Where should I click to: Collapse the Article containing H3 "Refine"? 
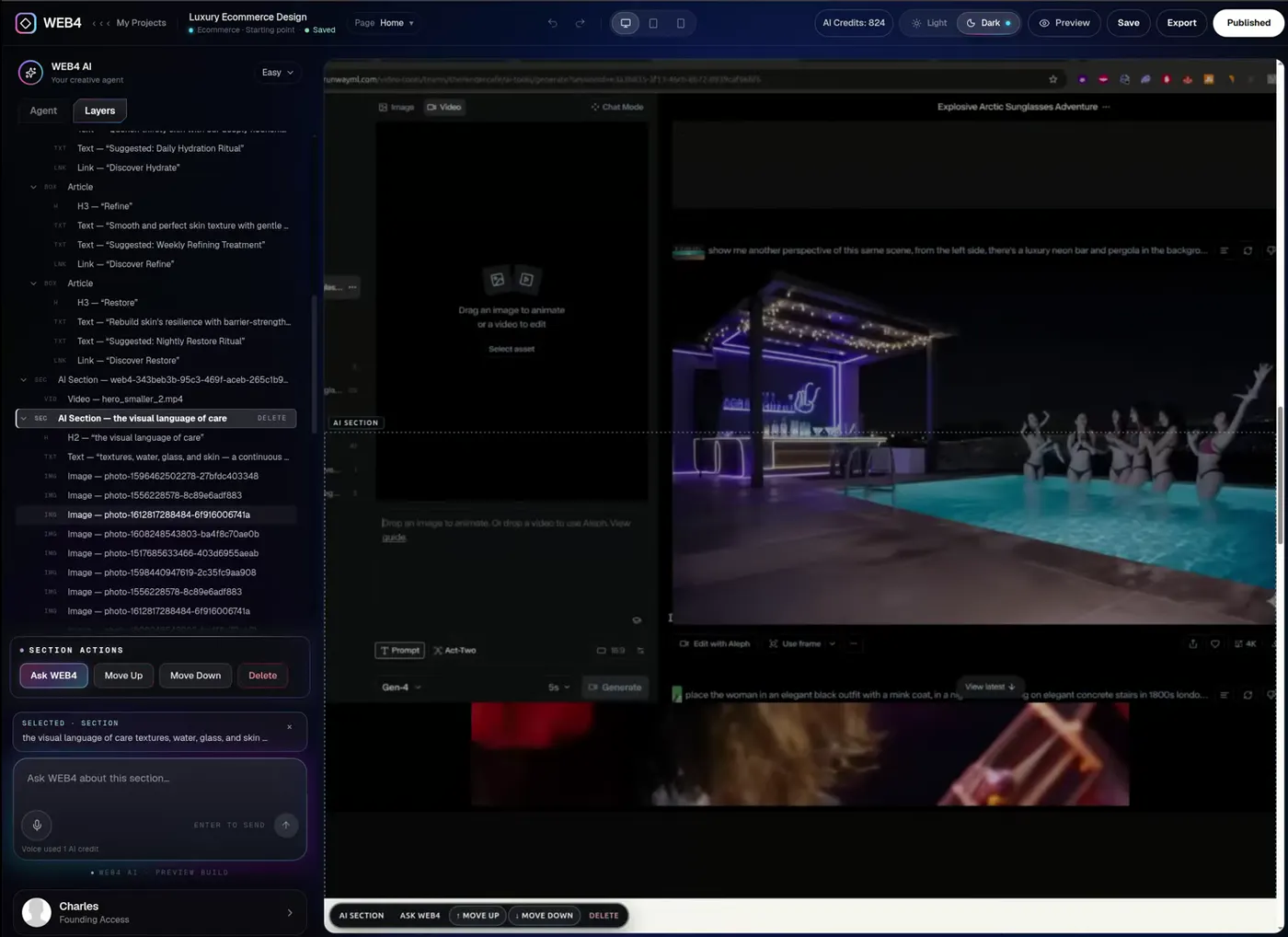(x=34, y=187)
